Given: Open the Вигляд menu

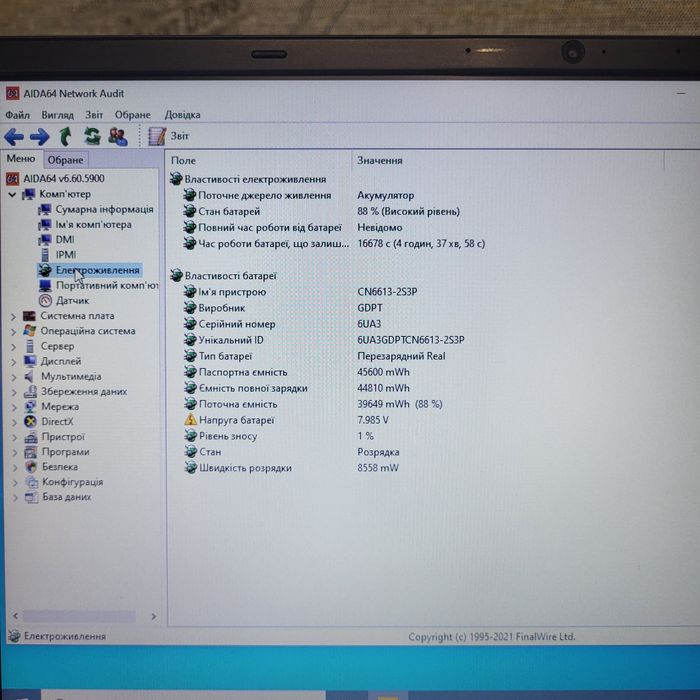Looking at the screenshot, I should [x=58, y=115].
